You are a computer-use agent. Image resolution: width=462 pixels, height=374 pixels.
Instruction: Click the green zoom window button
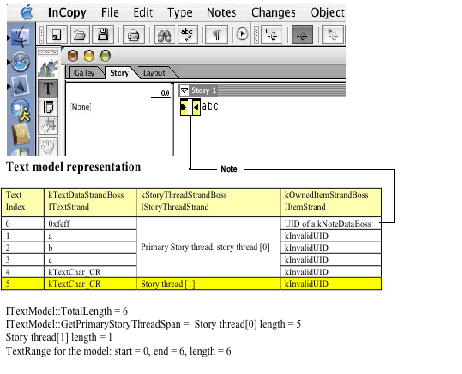(105, 56)
